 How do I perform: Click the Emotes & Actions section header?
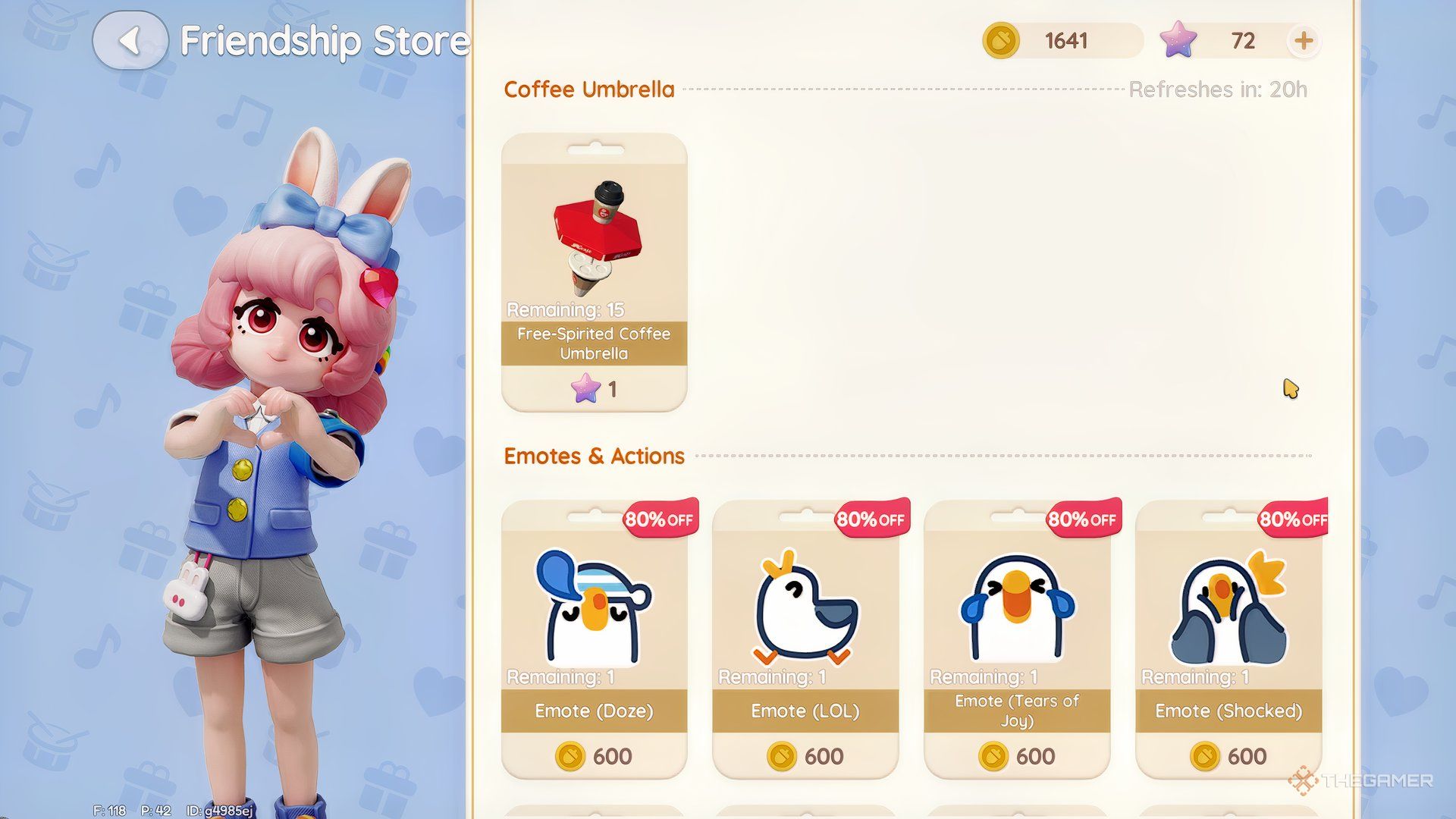(x=594, y=457)
